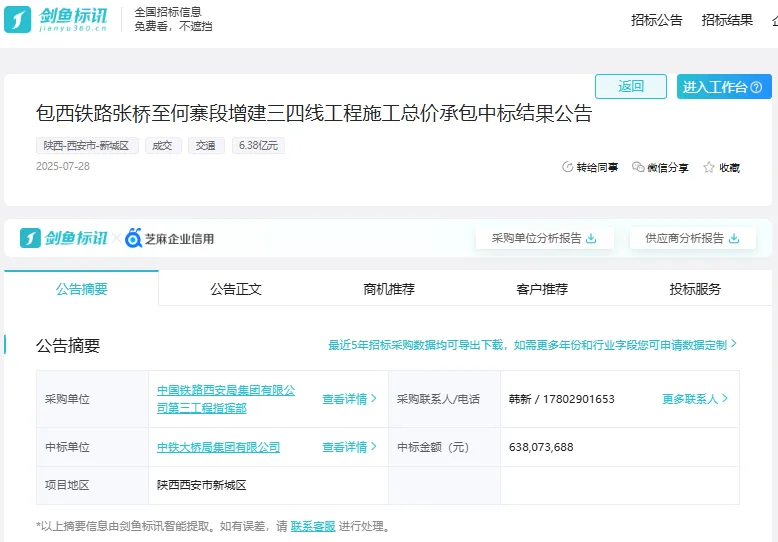This screenshot has width=778, height=542.
Task: Click download icon on 供应商分析报告
Action: [x=734, y=238]
